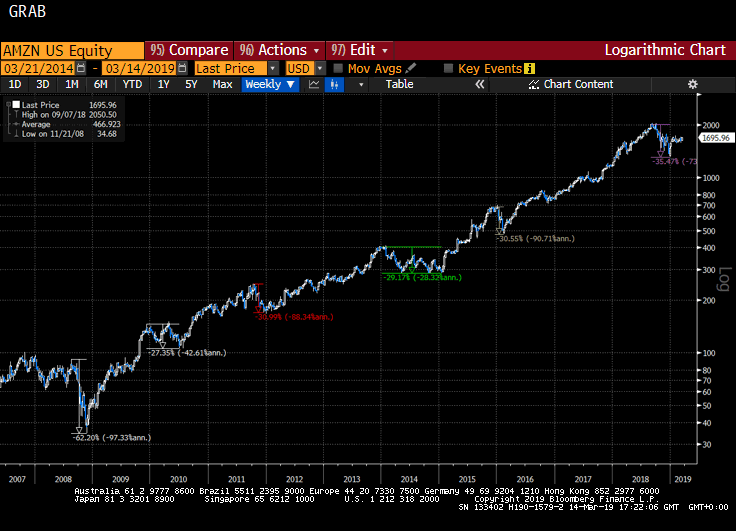Image resolution: width=736 pixels, height=531 pixels.
Task: Click the start date 03/21/2014 field
Action: point(38,69)
